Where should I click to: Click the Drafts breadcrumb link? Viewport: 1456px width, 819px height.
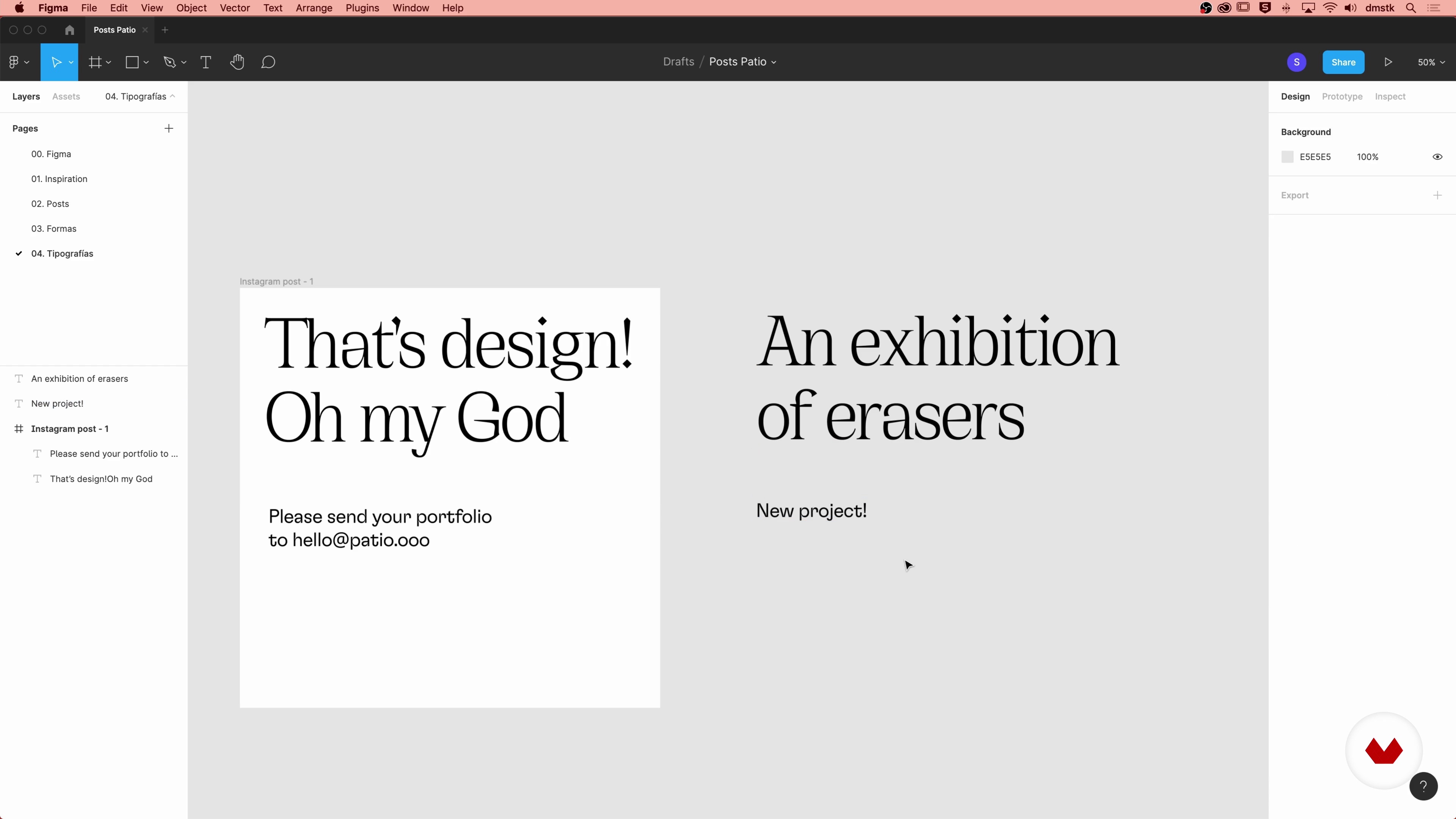pos(678,61)
